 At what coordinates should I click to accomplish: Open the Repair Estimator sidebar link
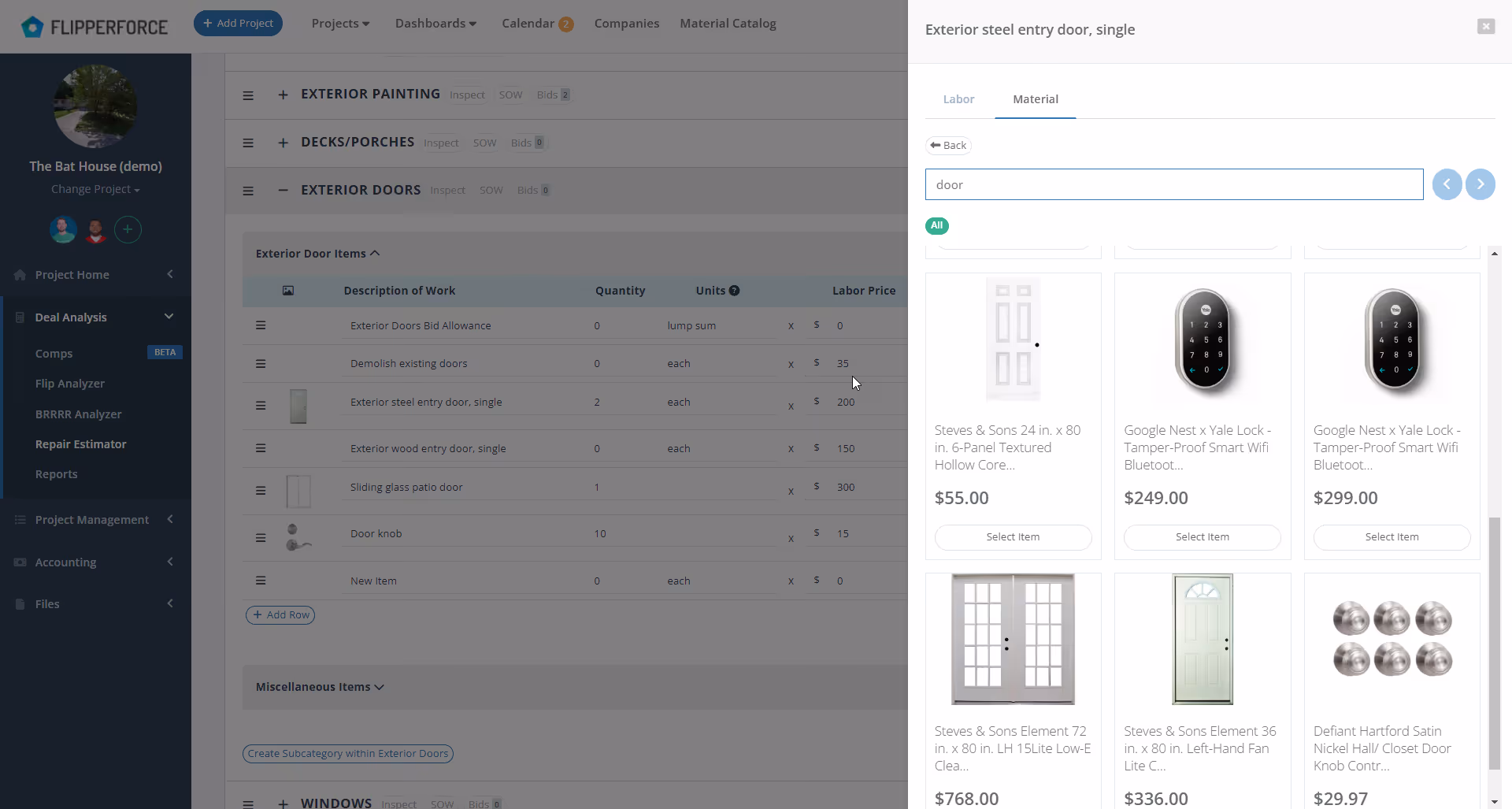(x=80, y=444)
